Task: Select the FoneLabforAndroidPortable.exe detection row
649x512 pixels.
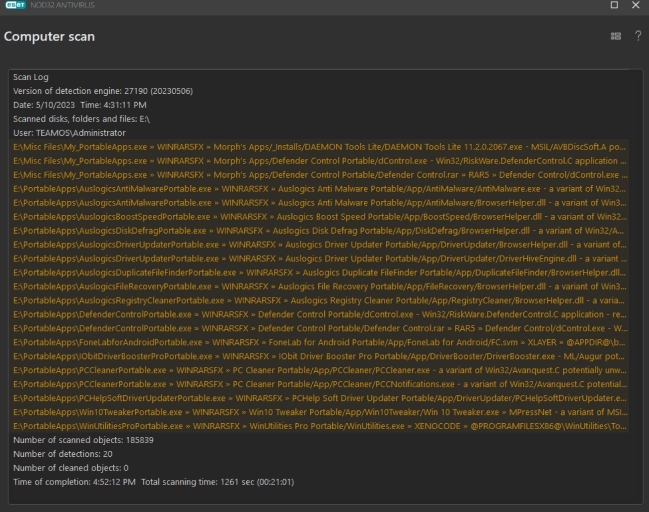Action: pos(320,342)
